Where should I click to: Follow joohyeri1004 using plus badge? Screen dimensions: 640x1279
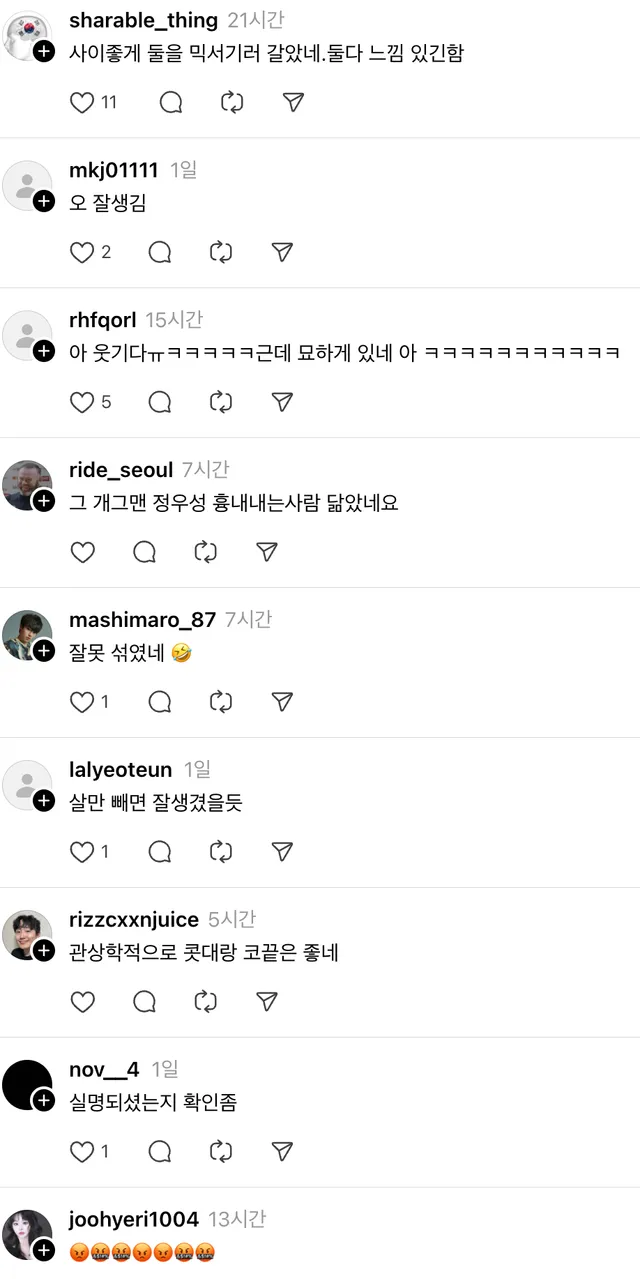pos(44,1250)
